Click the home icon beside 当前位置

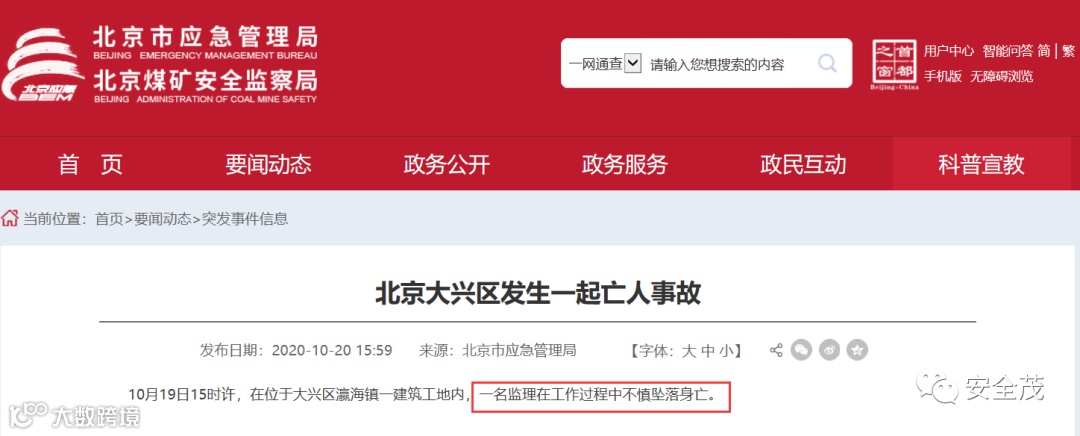[x=10, y=219]
